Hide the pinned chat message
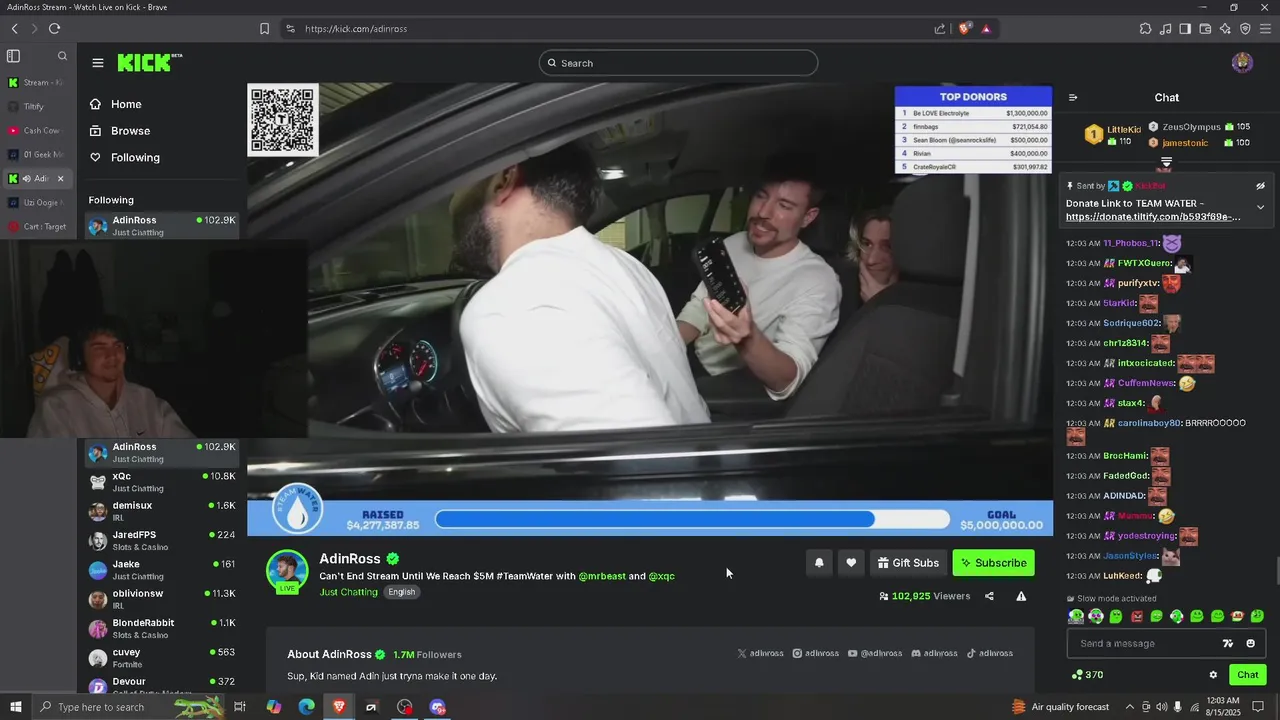Image resolution: width=1280 pixels, height=720 pixels. pyautogui.click(x=1260, y=186)
